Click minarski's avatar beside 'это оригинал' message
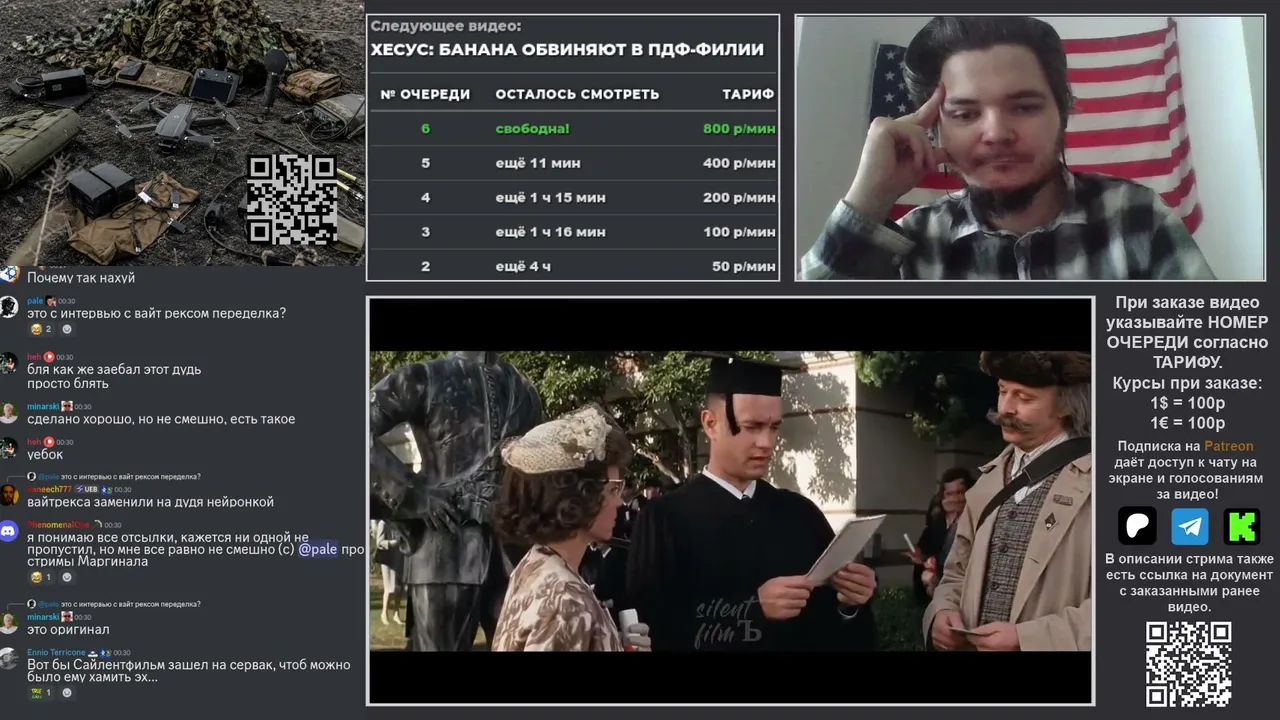The image size is (1280, 720). pos(9,623)
